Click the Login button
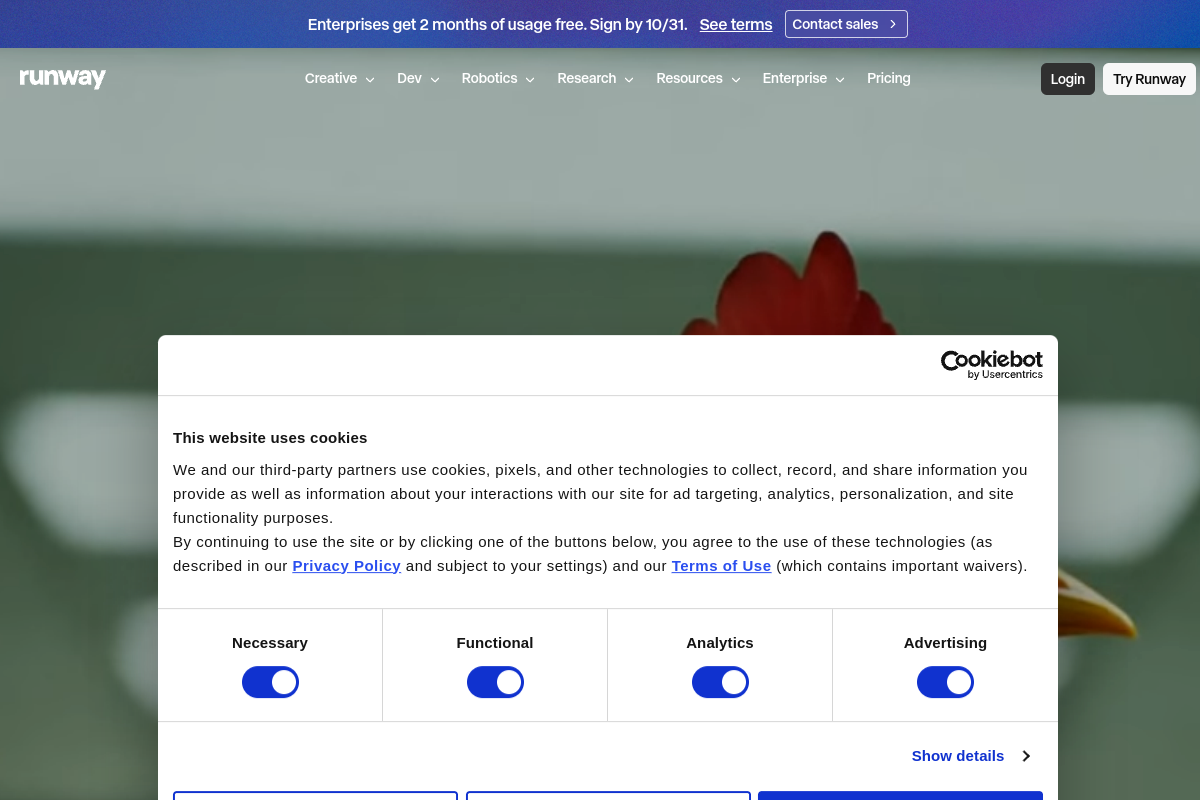The height and width of the screenshot is (800, 1200). click(1068, 79)
